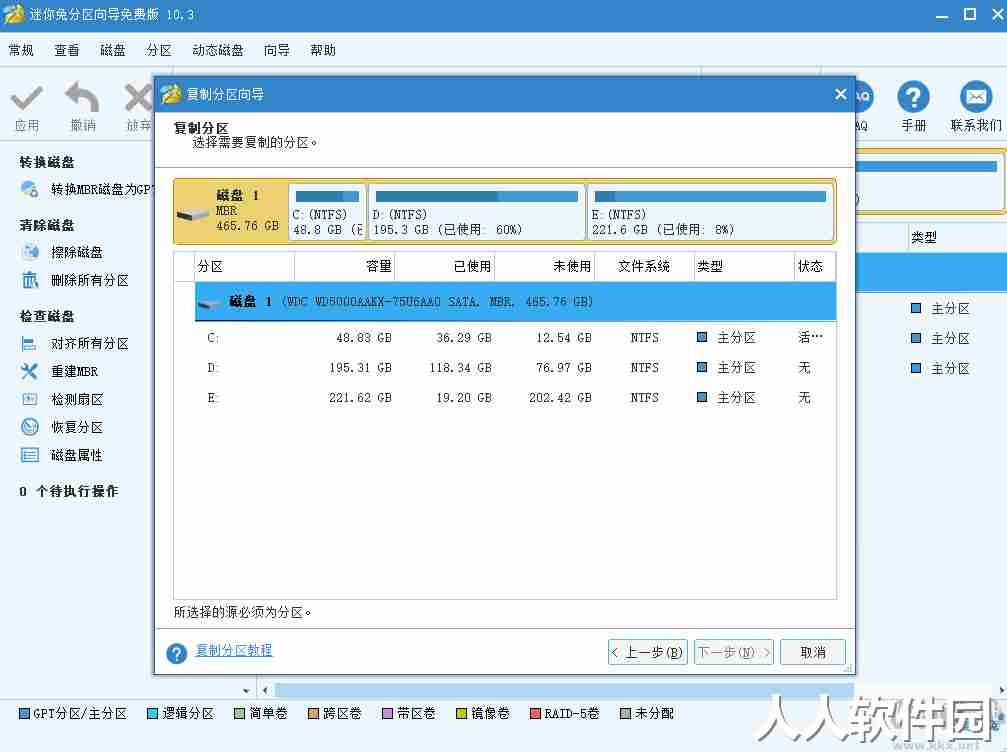Viewport: 1007px width, 752px height.
Task: Select D: (NTFS) 195.3 GB block in disk map
Action: click(x=477, y=212)
